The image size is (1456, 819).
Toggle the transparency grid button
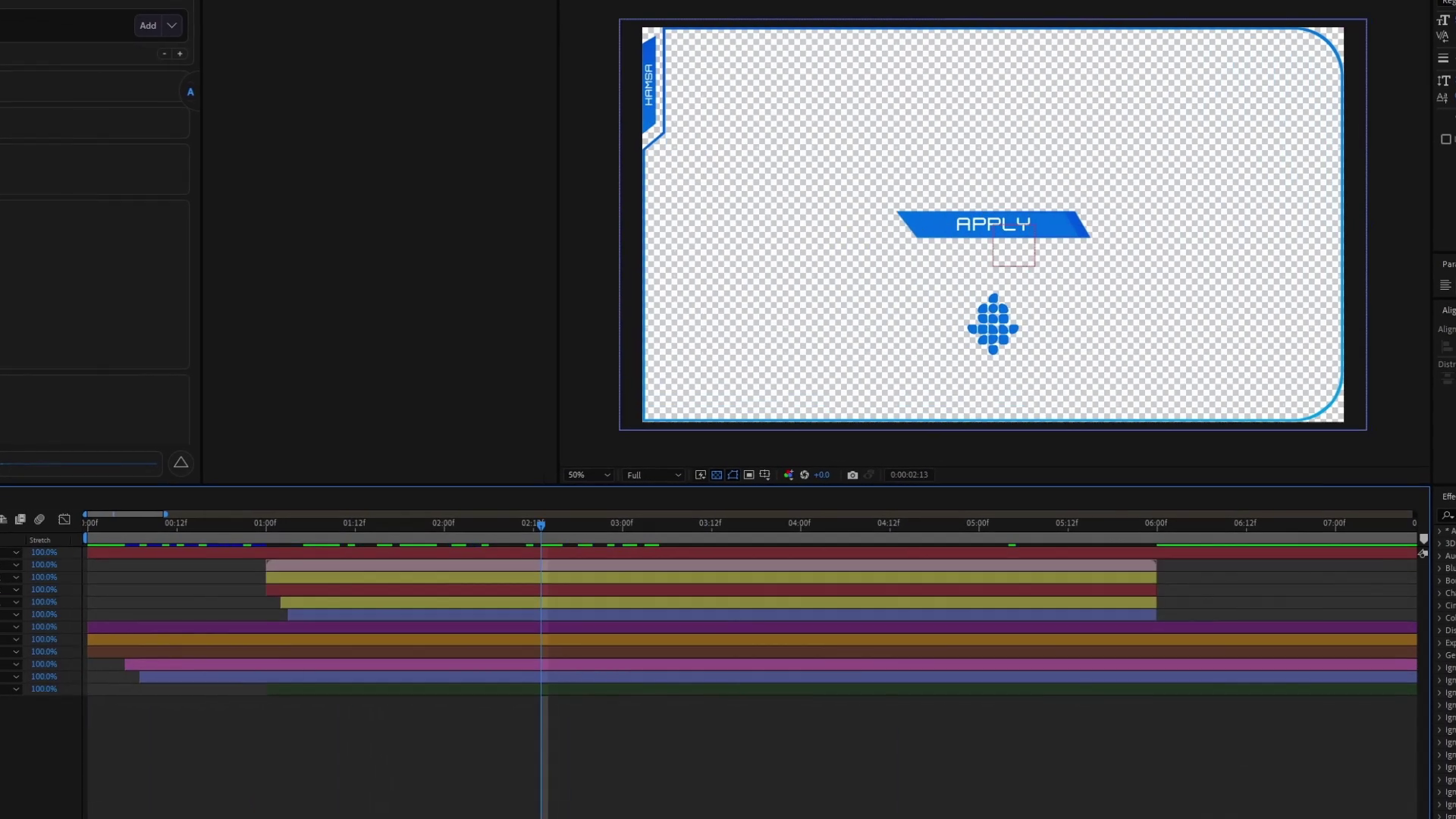(717, 475)
